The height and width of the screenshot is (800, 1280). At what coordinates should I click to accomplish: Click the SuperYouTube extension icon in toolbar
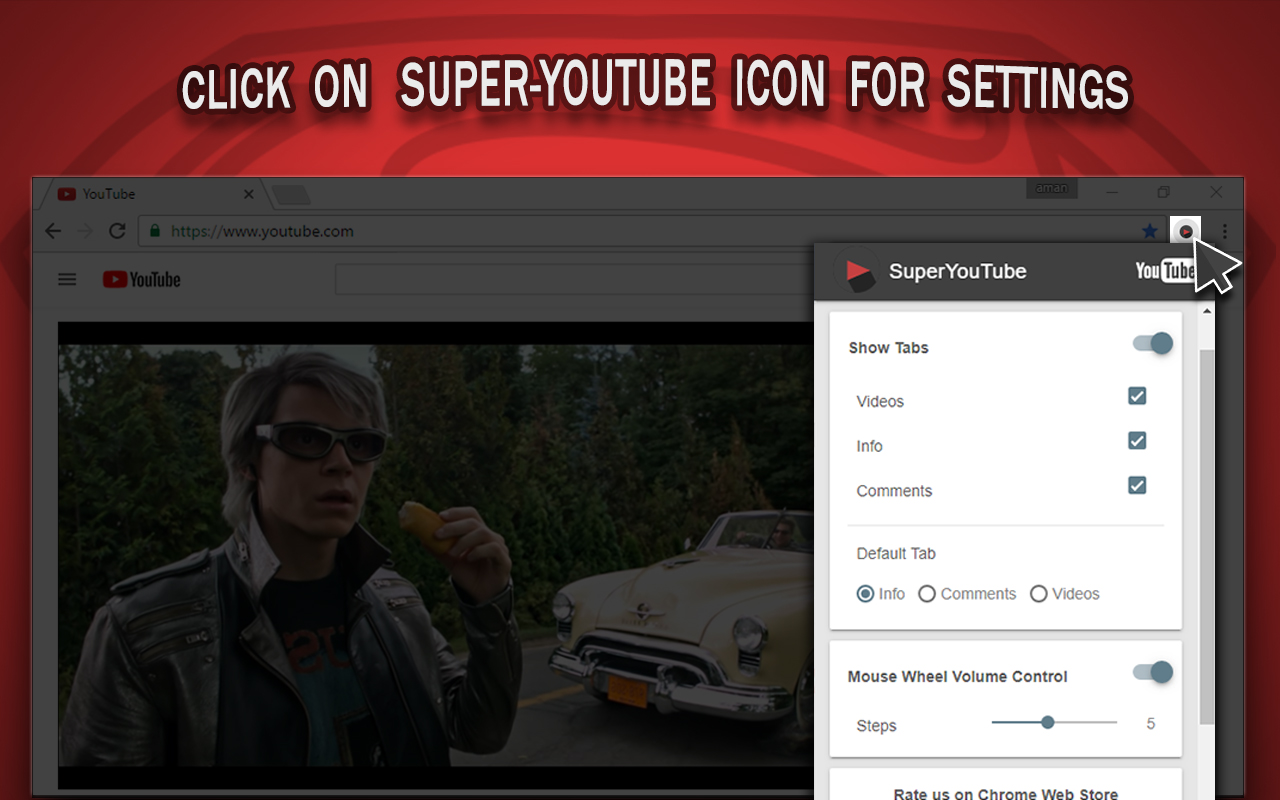coord(1186,231)
